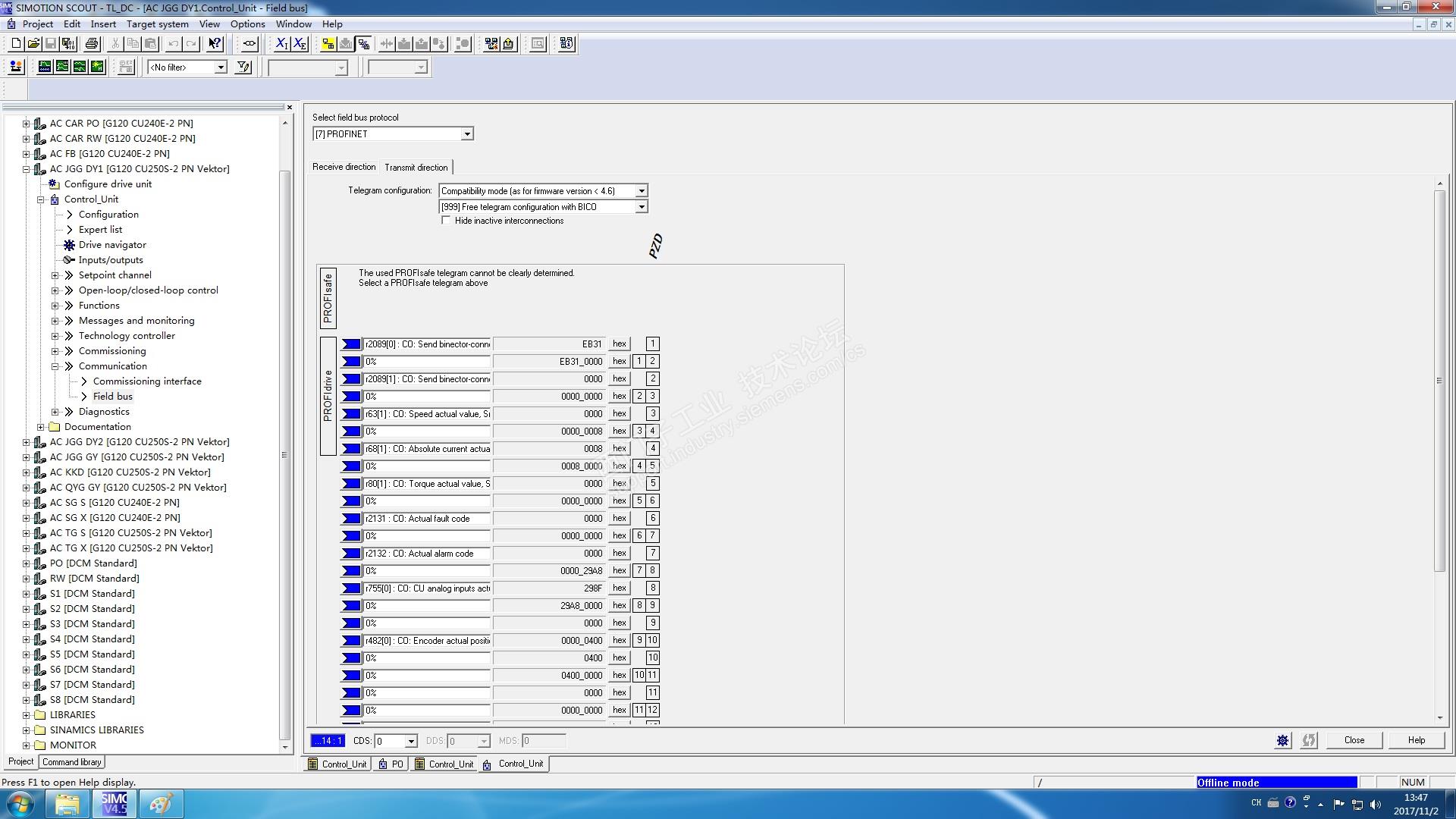Open the No filter dropdown
Screen dimensions: 1456x819
tap(220, 67)
